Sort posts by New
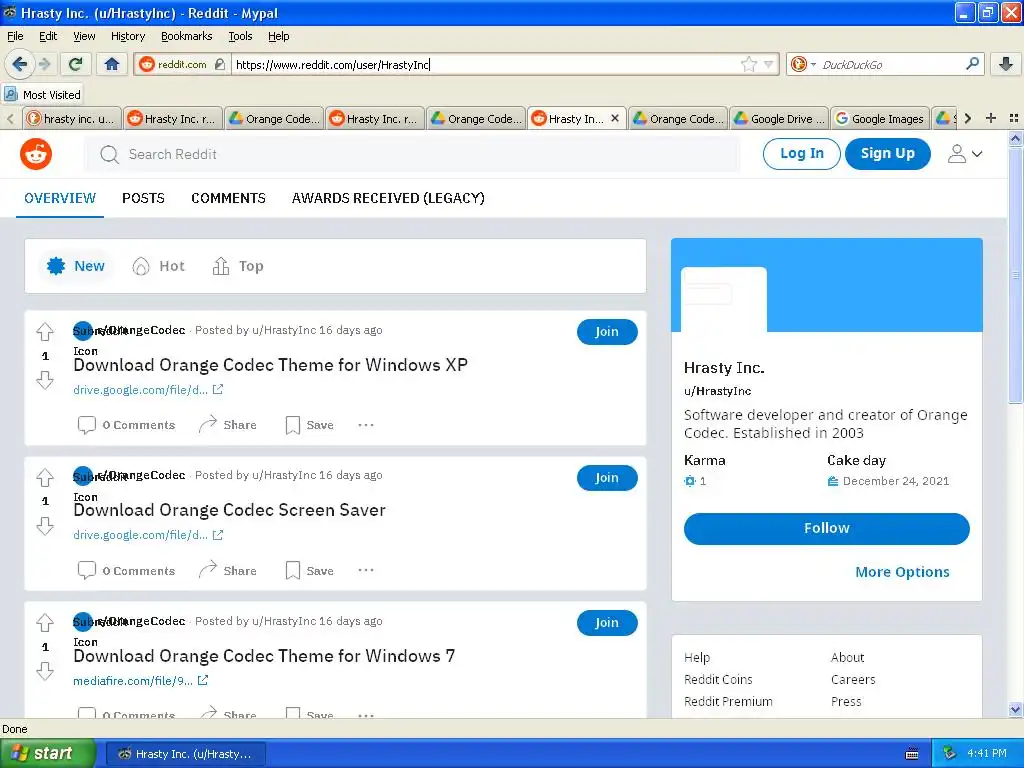Viewport: 1024px width, 768px height. [x=76, y=266]
